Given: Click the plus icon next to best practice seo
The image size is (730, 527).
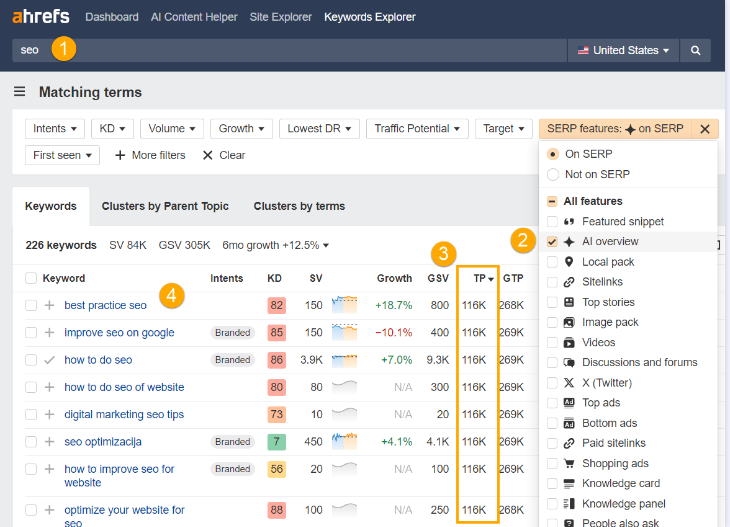Looking at the screenshot, I should click(49, 305).
